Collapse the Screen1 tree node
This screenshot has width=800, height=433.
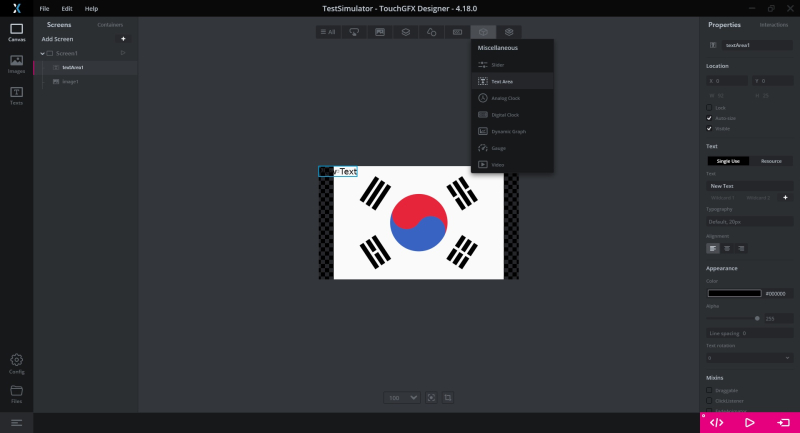[x=43, y=53]
